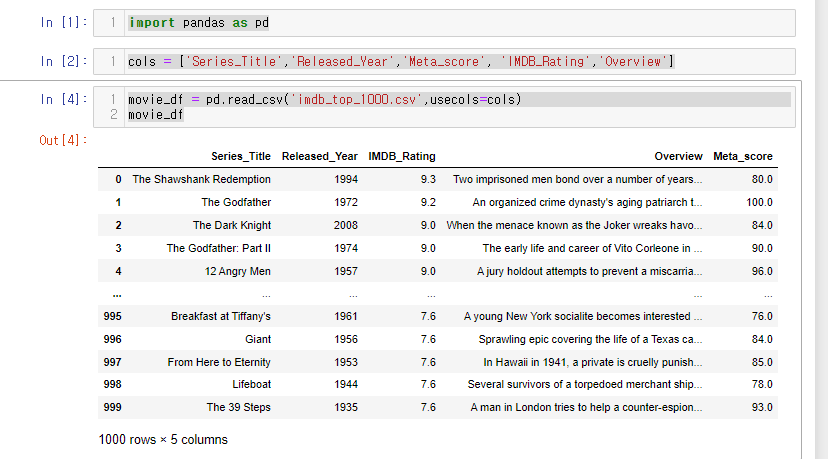Click the cols list definition cell
828x459 pixels.
click(444, 61)
